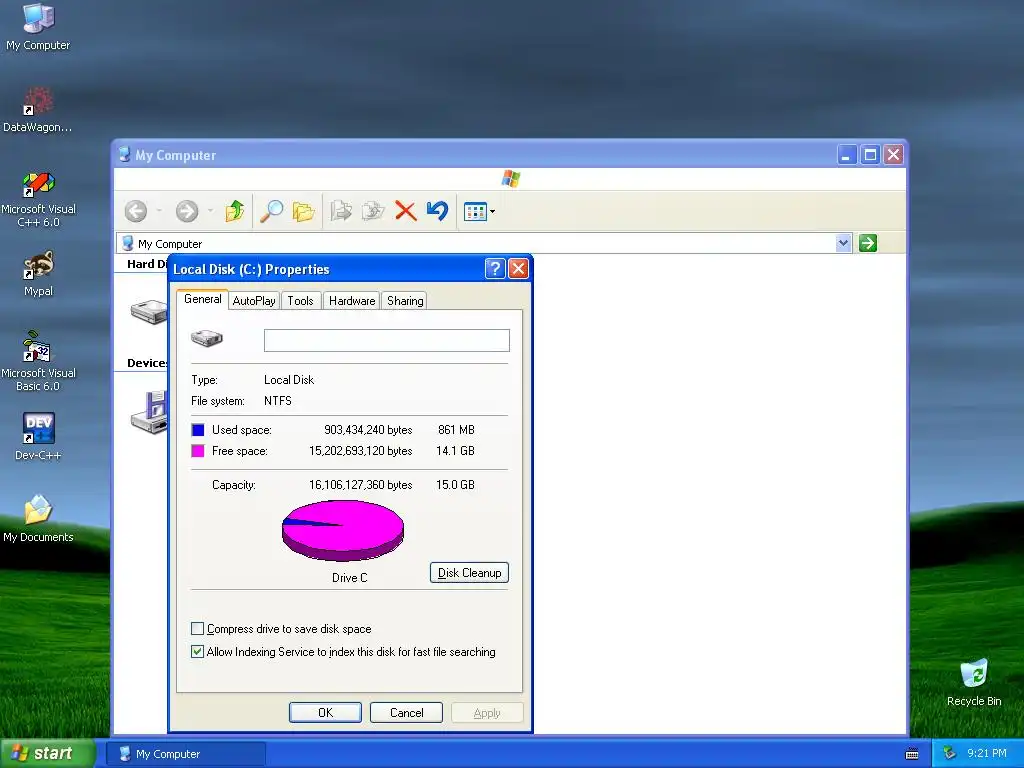The image size is (1024, 768).
Task: Switch to the Tools tab
Action: point(300,300)
